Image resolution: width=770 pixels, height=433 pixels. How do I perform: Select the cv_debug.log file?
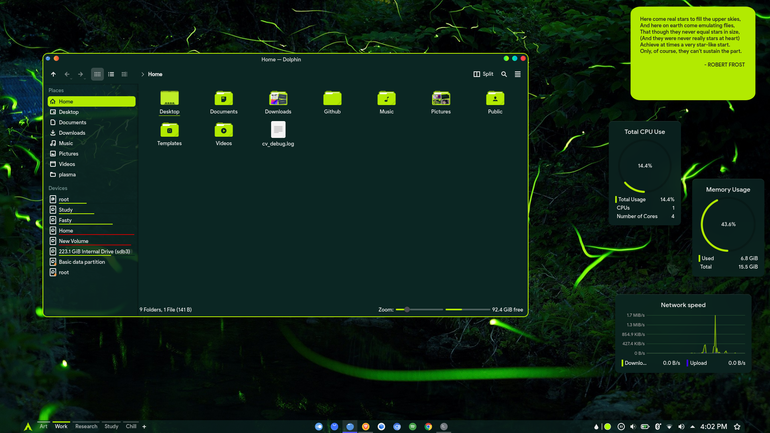[278, 134]
